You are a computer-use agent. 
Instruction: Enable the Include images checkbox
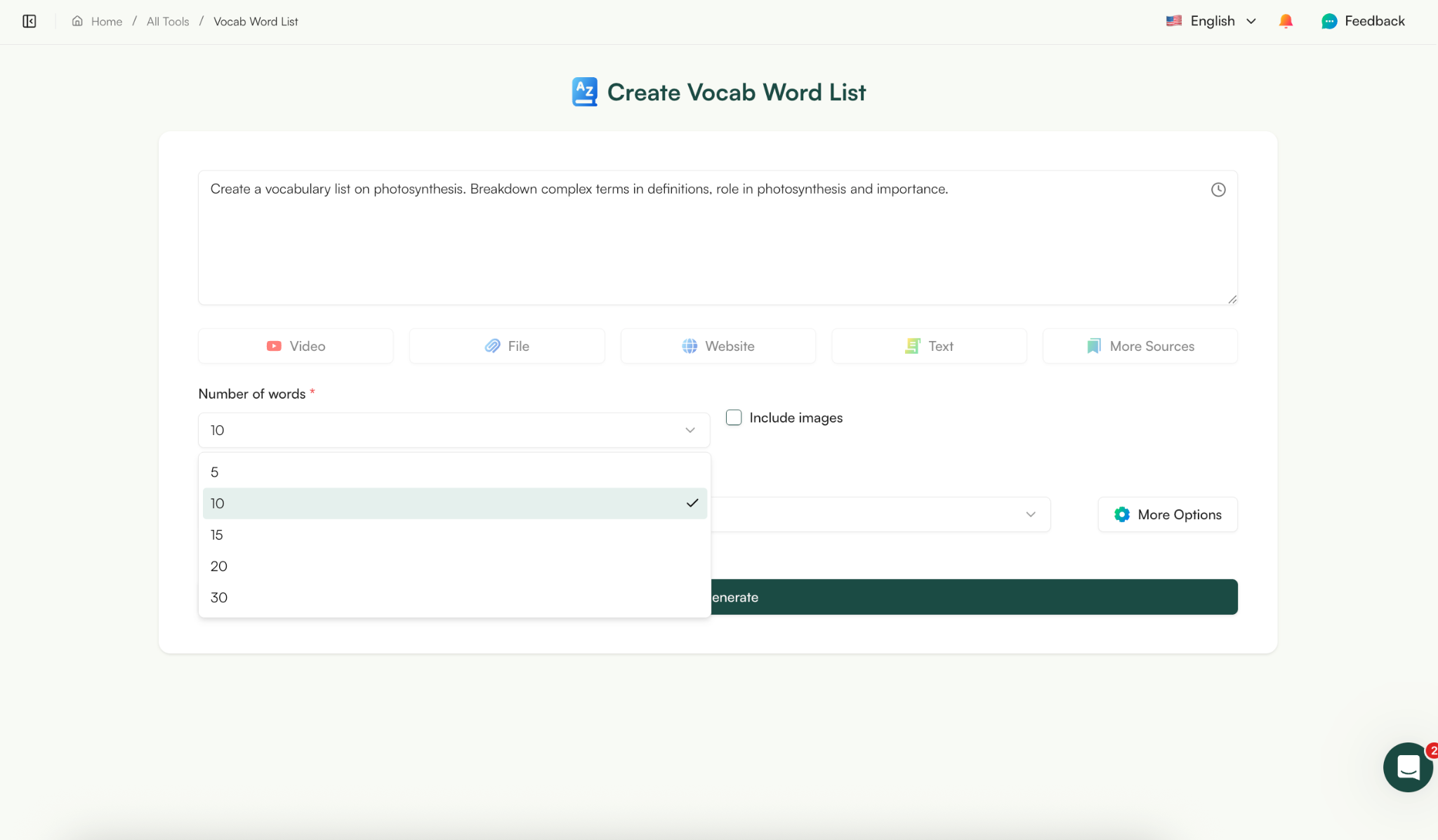(734, 417)
